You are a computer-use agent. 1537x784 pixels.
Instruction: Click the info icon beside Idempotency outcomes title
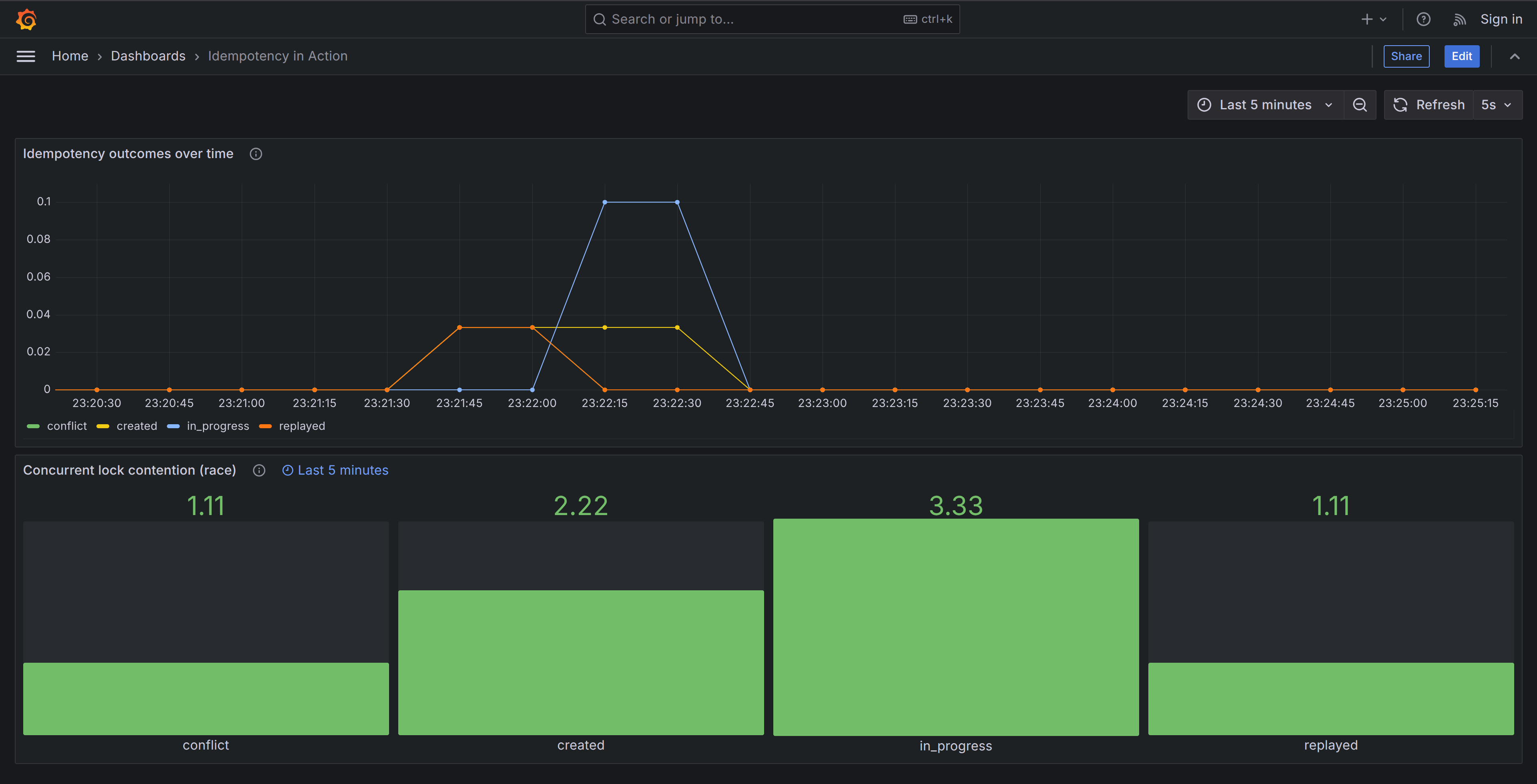click(x=256, y=154)
